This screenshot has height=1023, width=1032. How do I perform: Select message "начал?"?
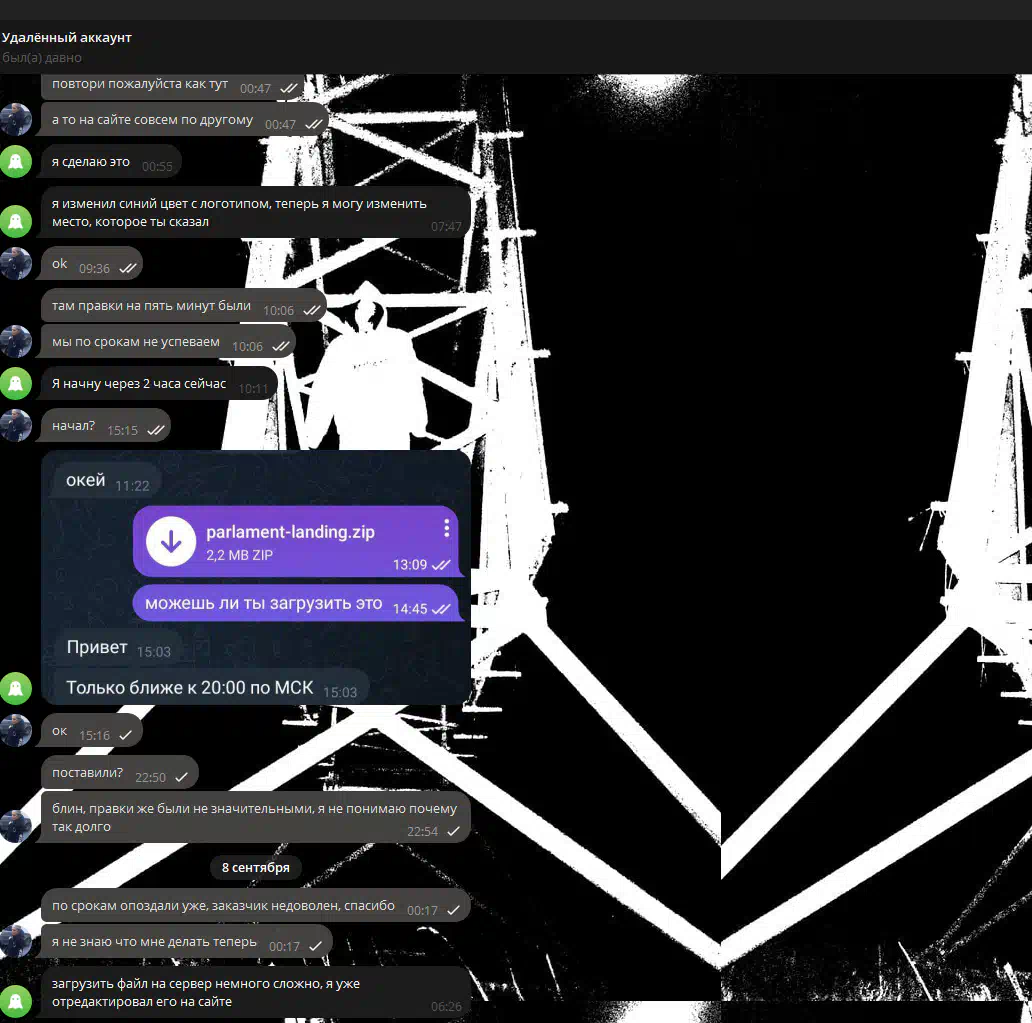(106, 426)
